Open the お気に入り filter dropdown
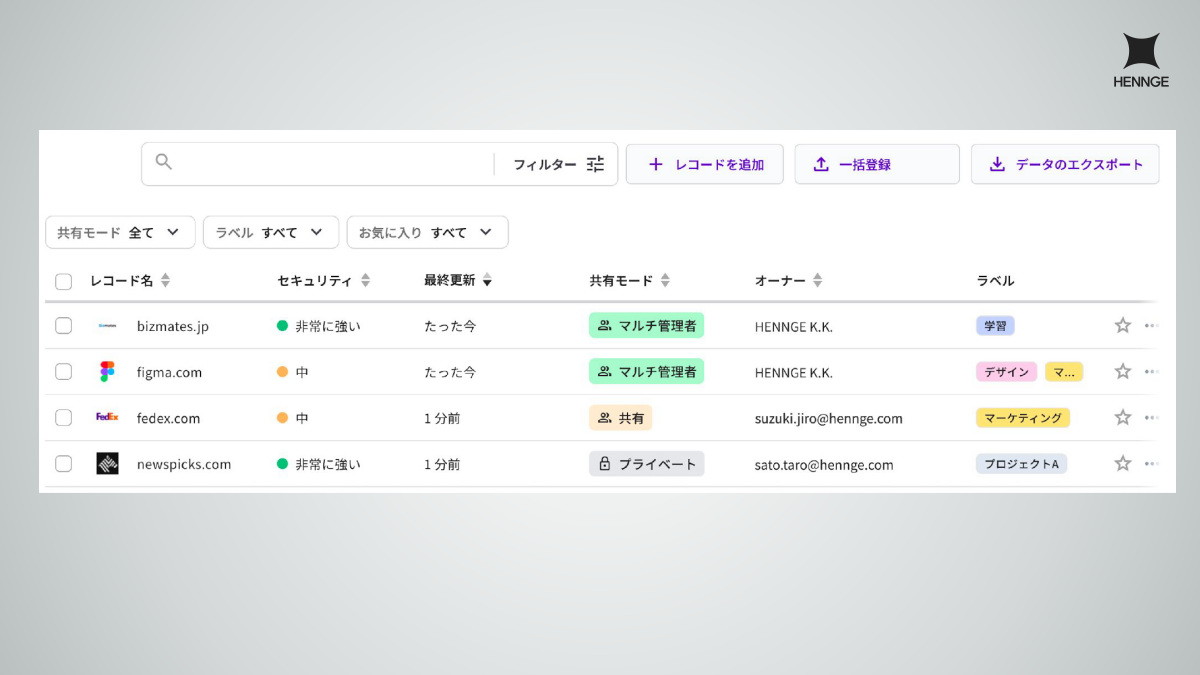The image size is (1200, 675). [x=427, y=231]
